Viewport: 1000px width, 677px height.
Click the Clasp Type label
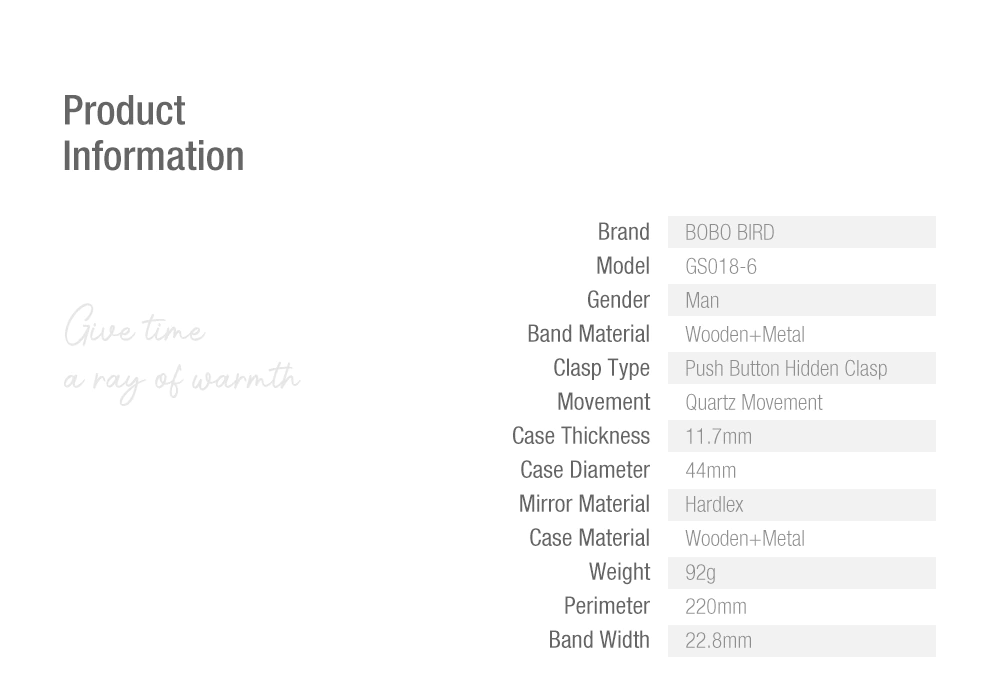click(x=601, y=368)
